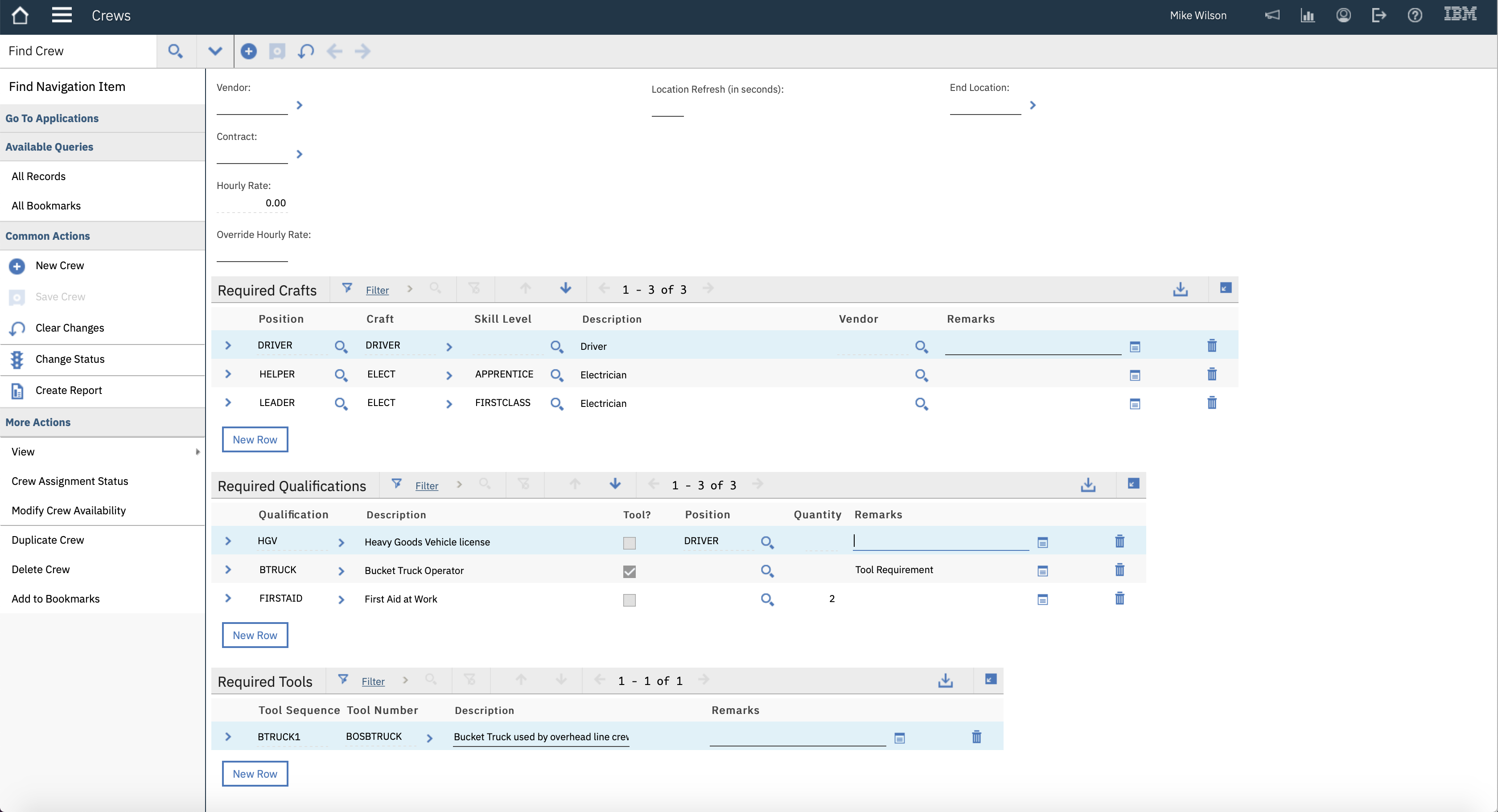This screenshot has height=812, width=1498.
Task: Open position lookup for the HELPER row
Action: click(341, 376)
